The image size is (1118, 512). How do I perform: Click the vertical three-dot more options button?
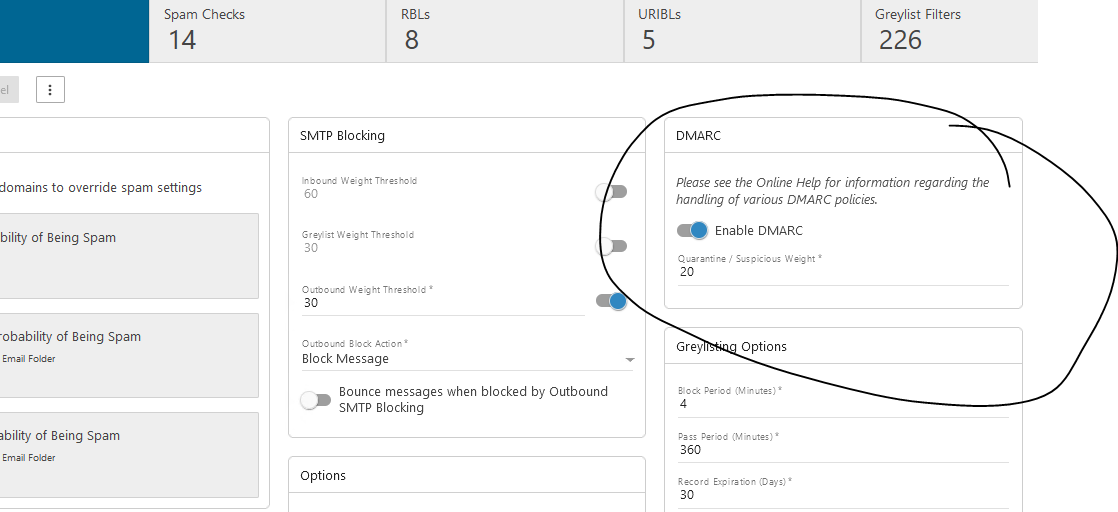click(50, 89)
